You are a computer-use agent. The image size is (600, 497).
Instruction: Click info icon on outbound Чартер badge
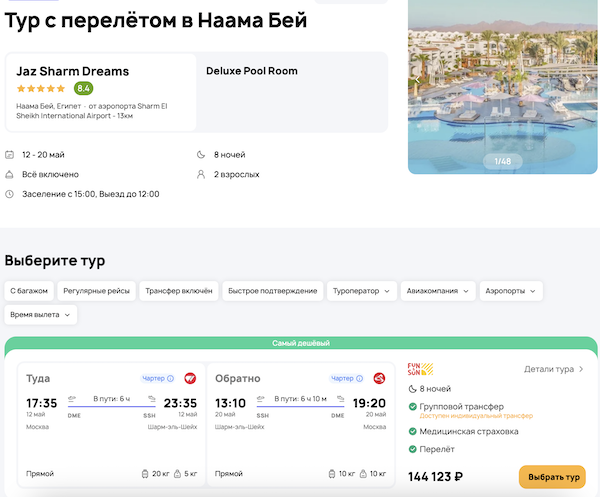(x=170, y=378)
